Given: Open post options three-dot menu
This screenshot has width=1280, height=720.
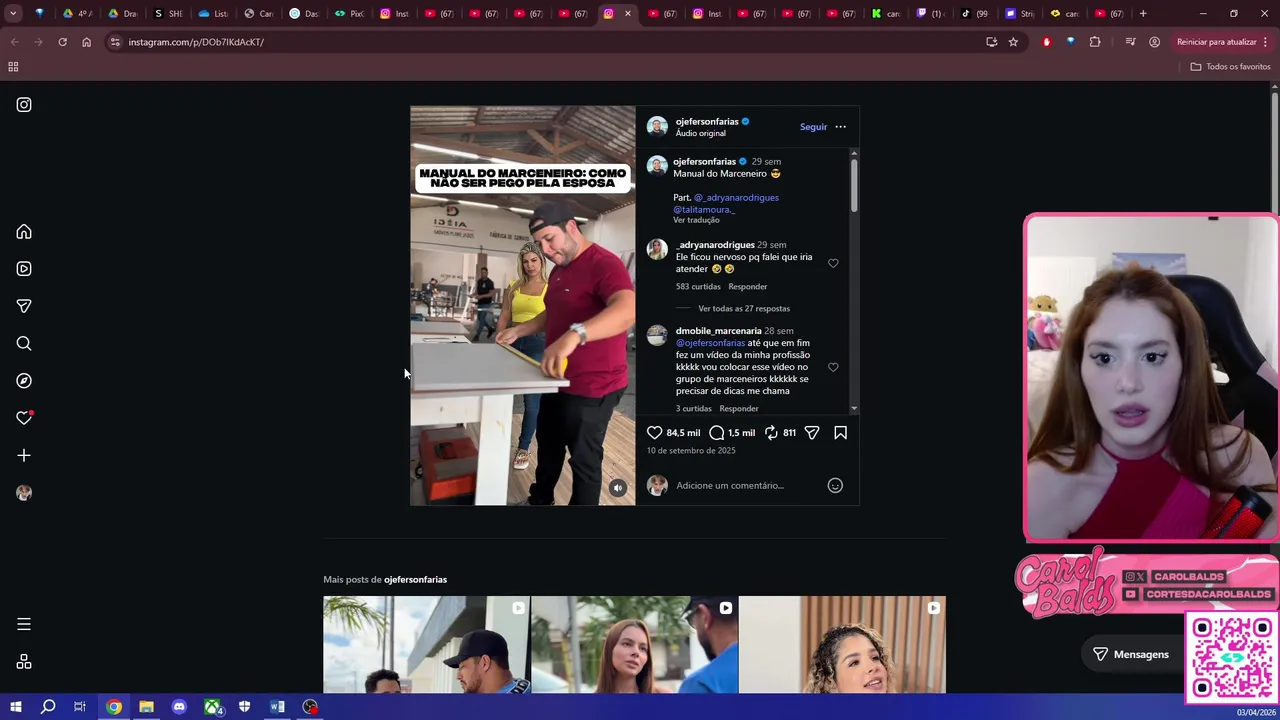Looking at the screenshot, I should [x=840, y=127].
